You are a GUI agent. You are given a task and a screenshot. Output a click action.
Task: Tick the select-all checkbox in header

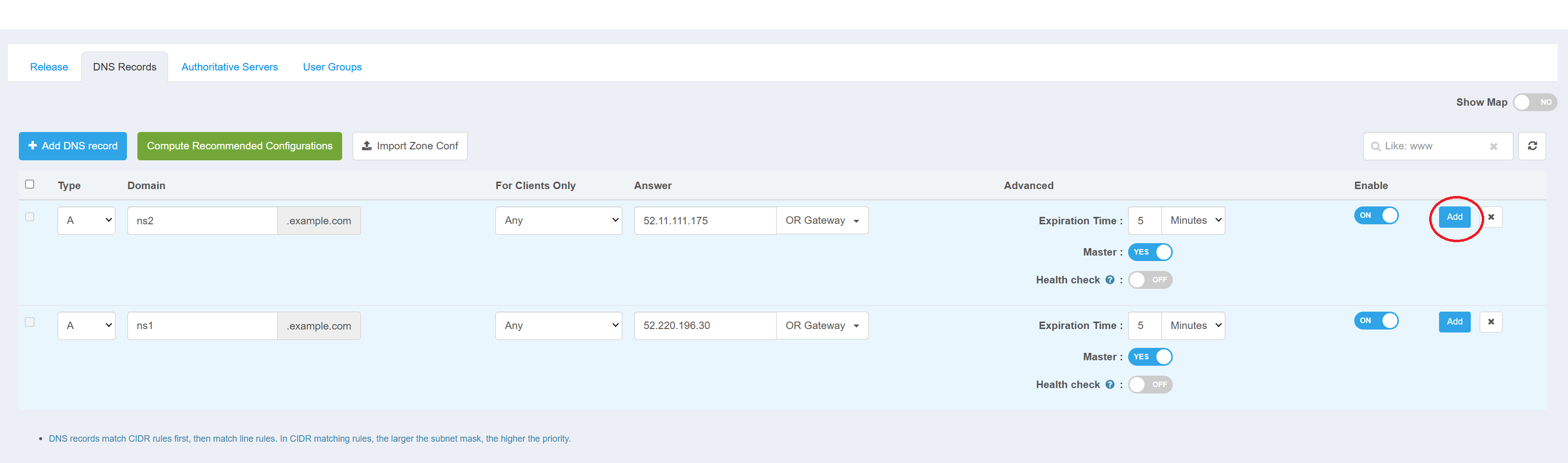(x=29, y=184)
